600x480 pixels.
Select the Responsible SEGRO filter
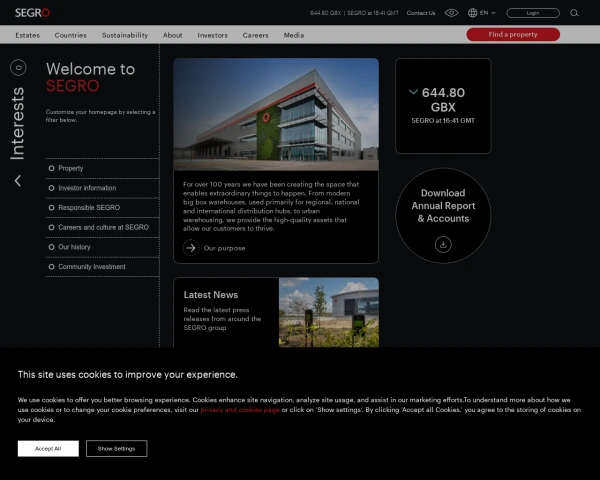click(x=102, y=207)
